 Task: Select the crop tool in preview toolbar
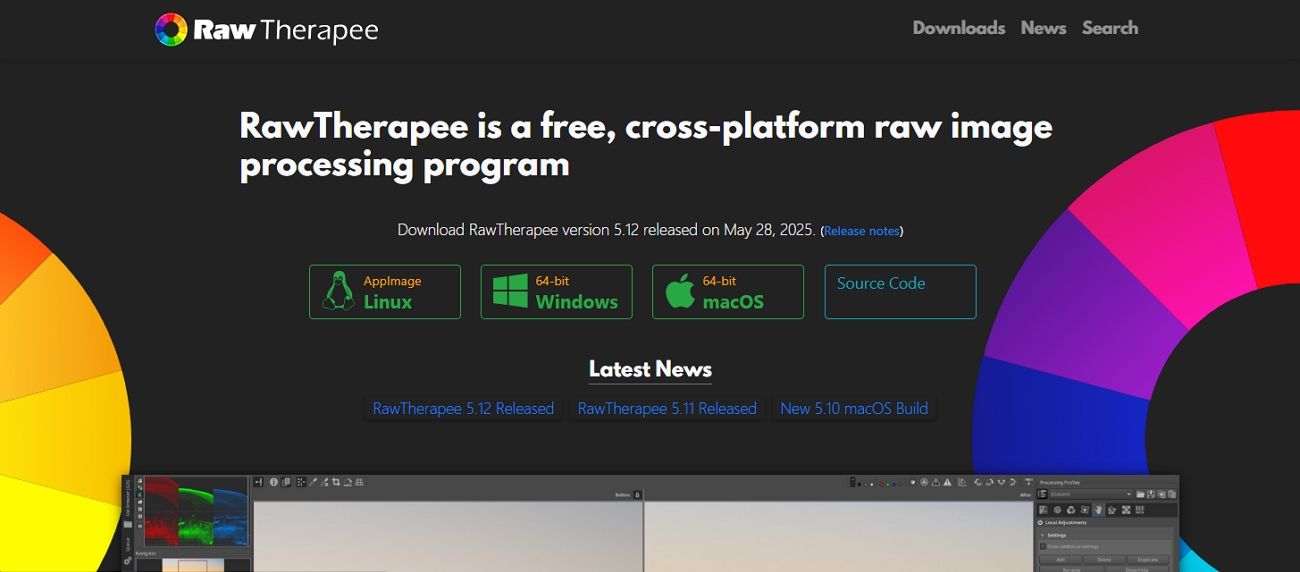click(x=336, y=482)
